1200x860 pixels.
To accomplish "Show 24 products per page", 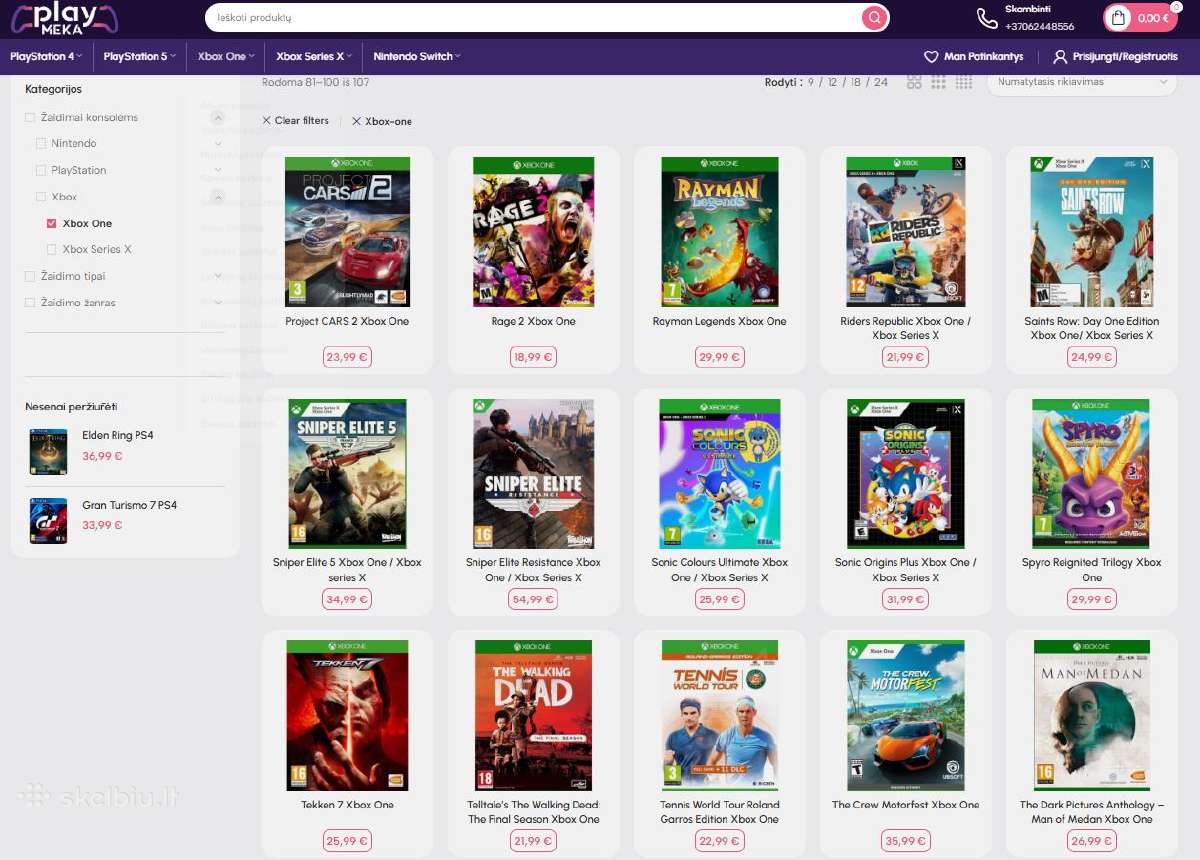I will tap(880, 82).
